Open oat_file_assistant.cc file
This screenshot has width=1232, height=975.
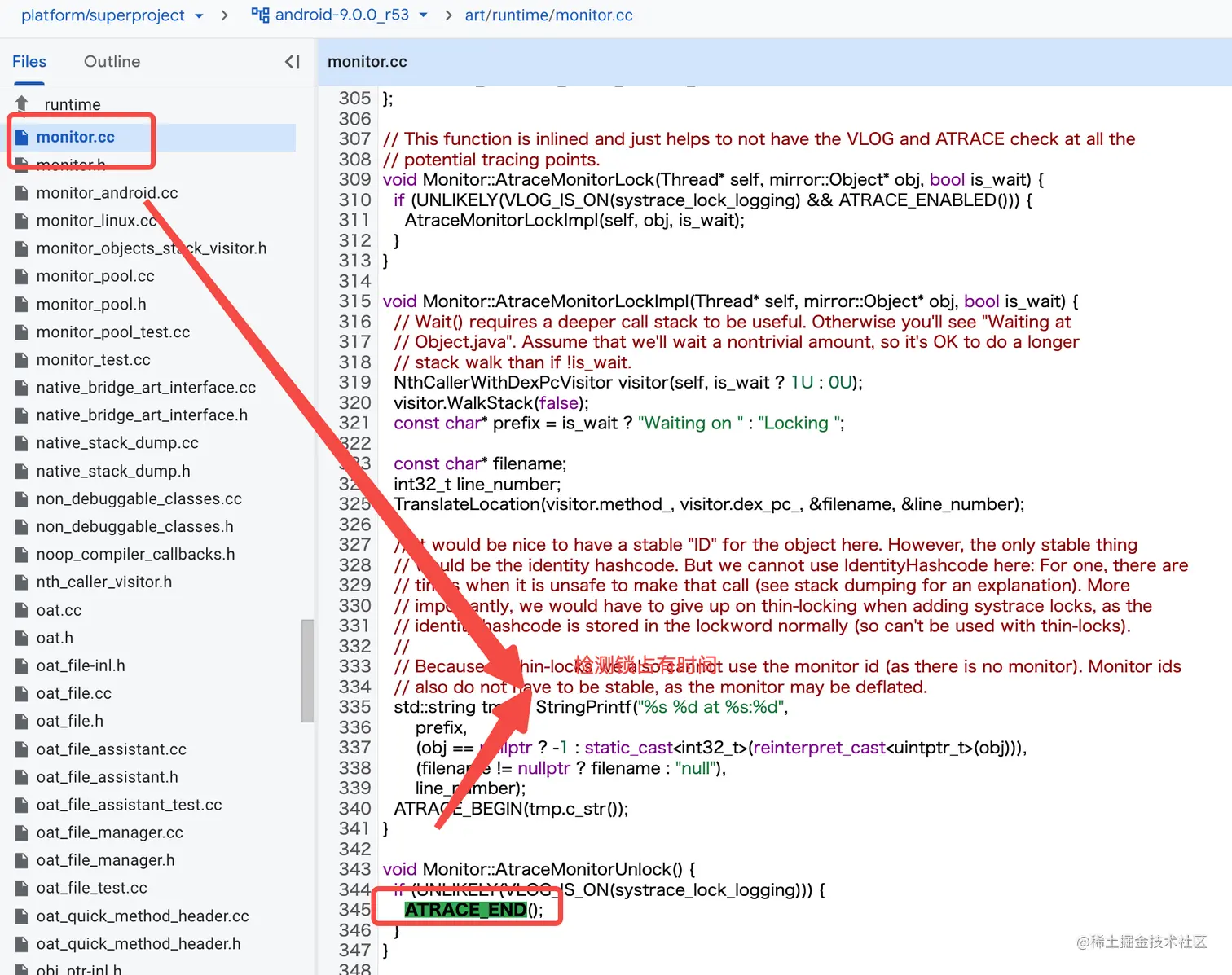coord(112,749)
